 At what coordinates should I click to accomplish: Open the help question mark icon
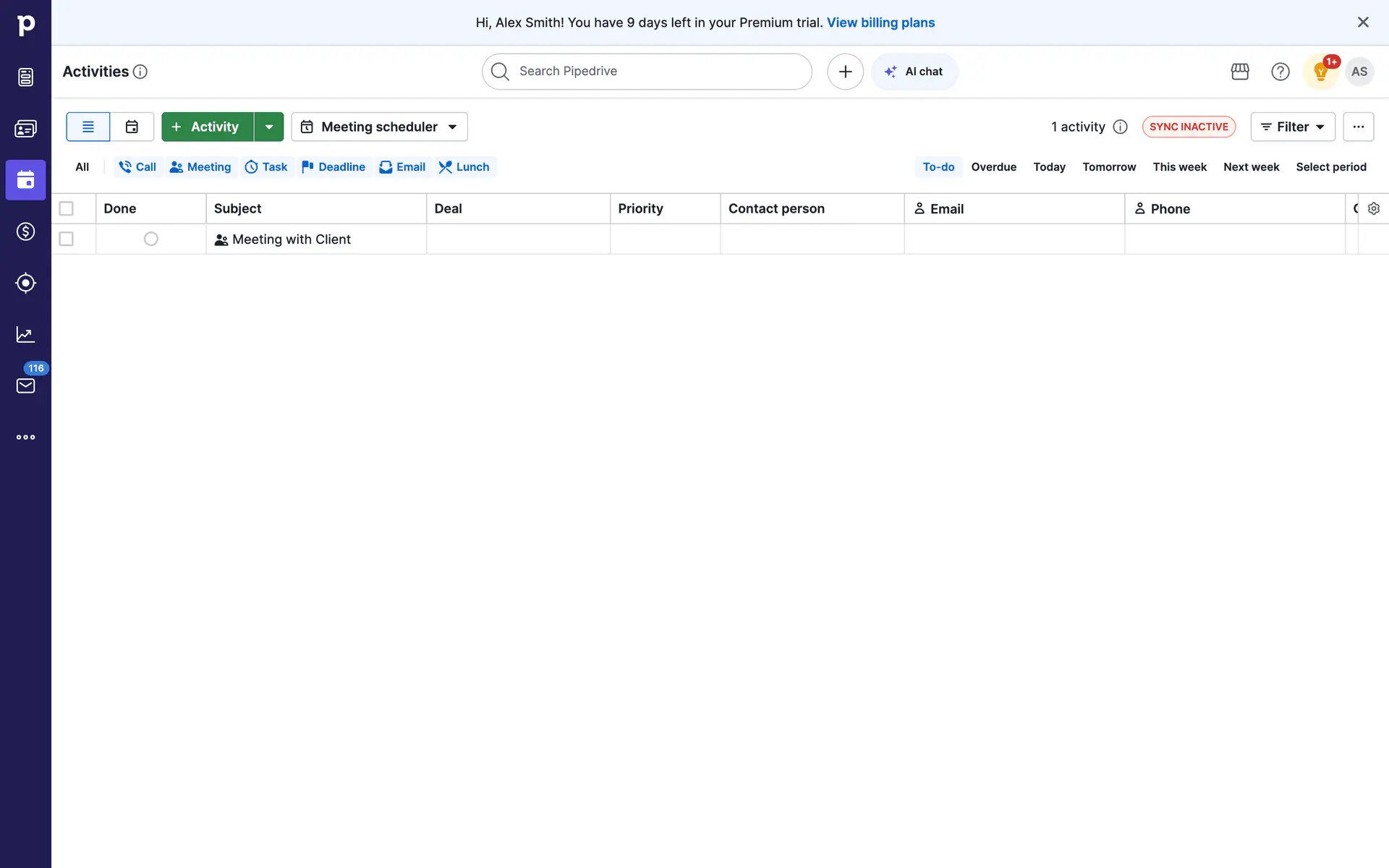pyautogui.click(x=1280, y=72)
